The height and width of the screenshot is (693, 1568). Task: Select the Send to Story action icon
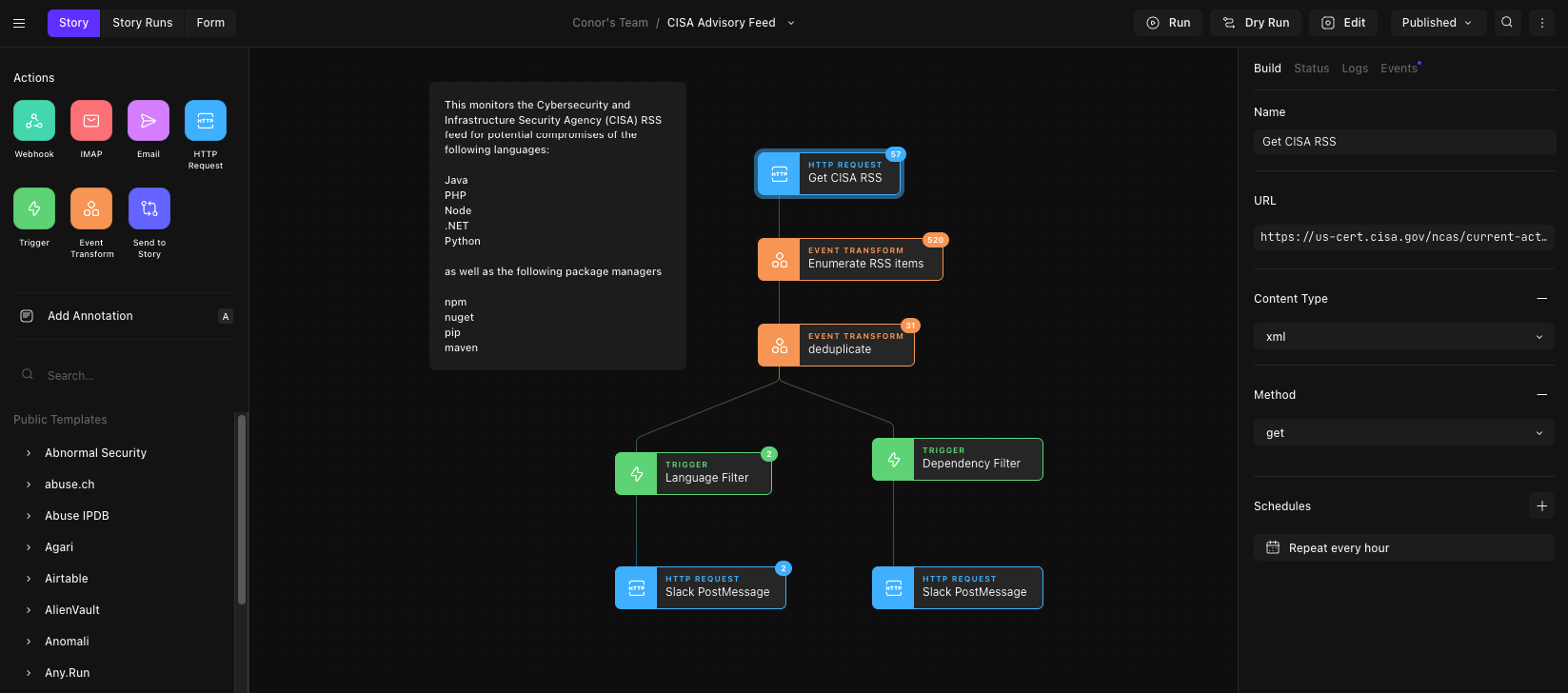[149, 208]
